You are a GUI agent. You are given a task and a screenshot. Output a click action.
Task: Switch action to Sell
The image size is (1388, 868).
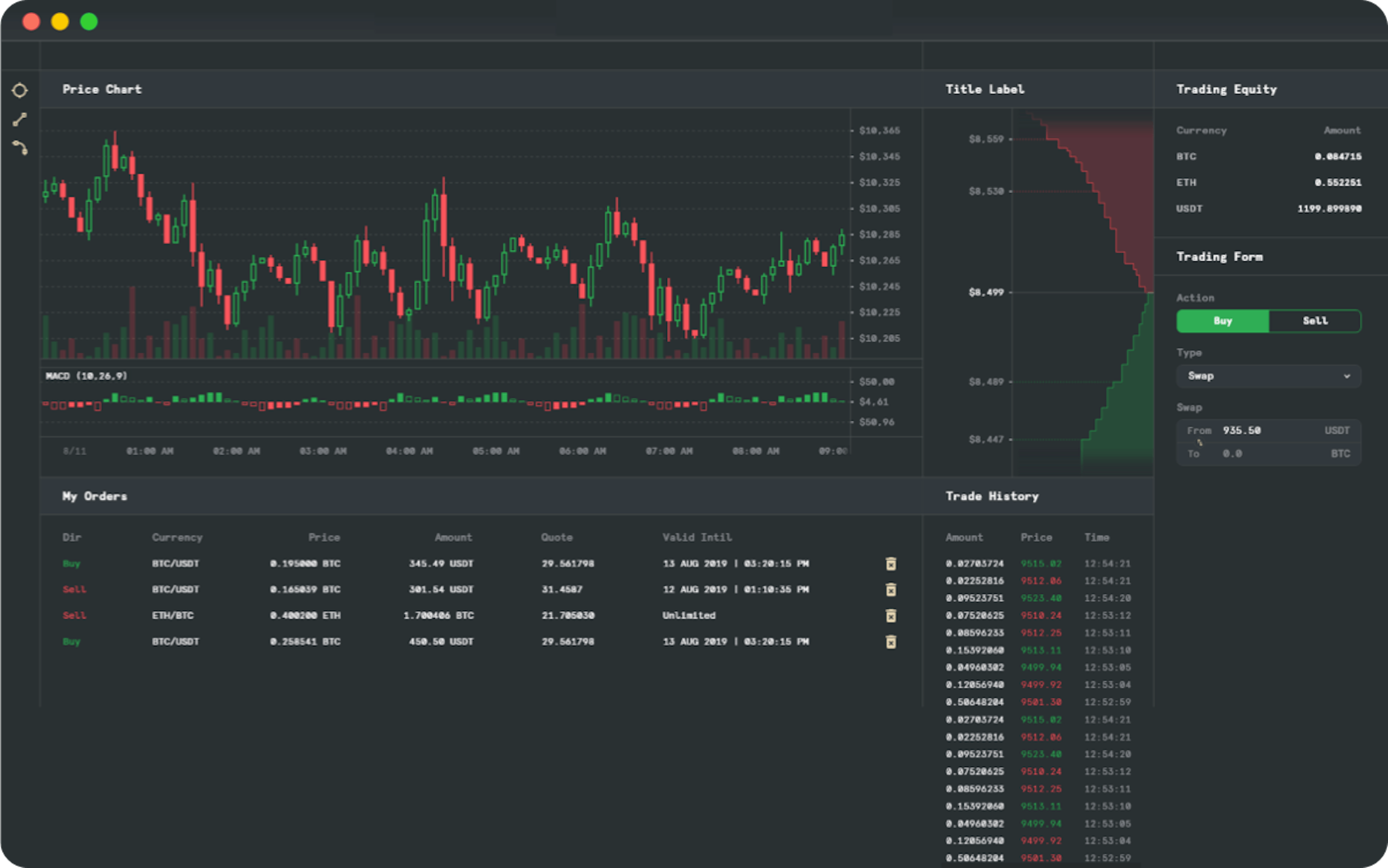pos(1315,321)
